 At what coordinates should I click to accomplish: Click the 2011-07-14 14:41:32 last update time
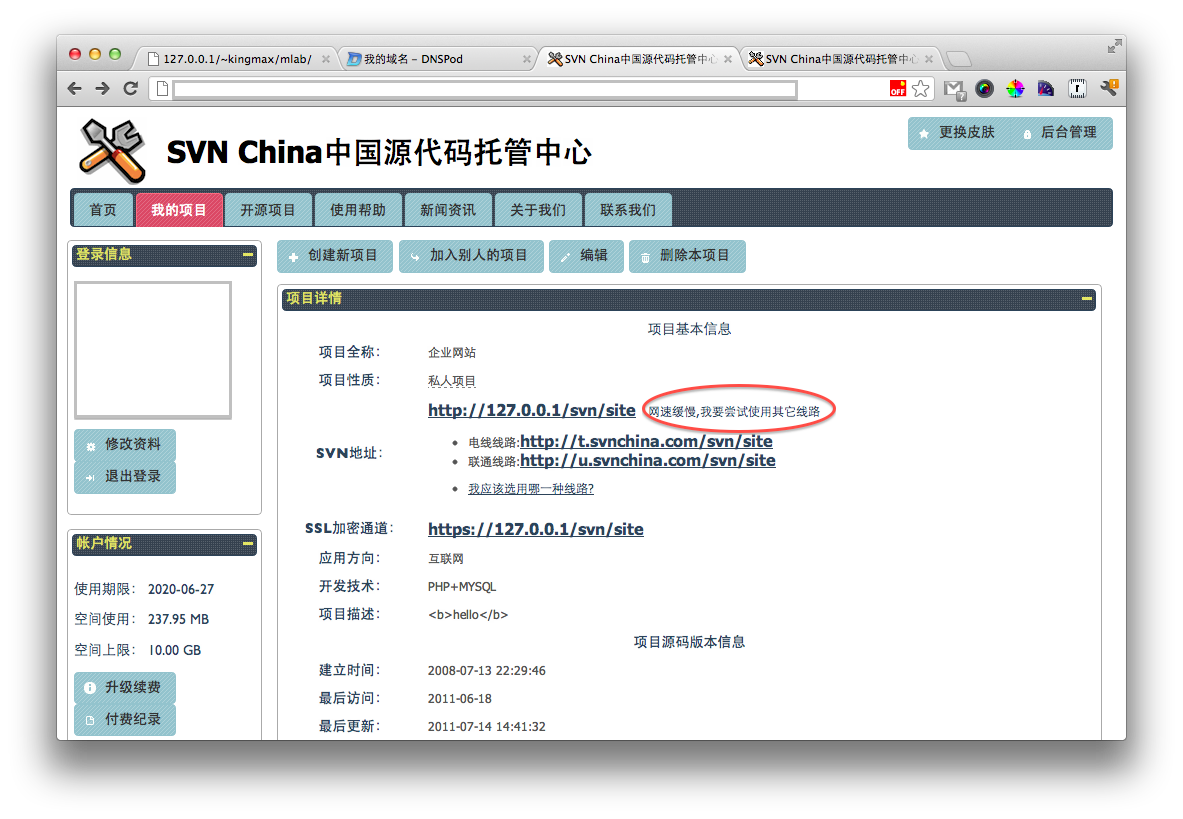coord(486,726)
